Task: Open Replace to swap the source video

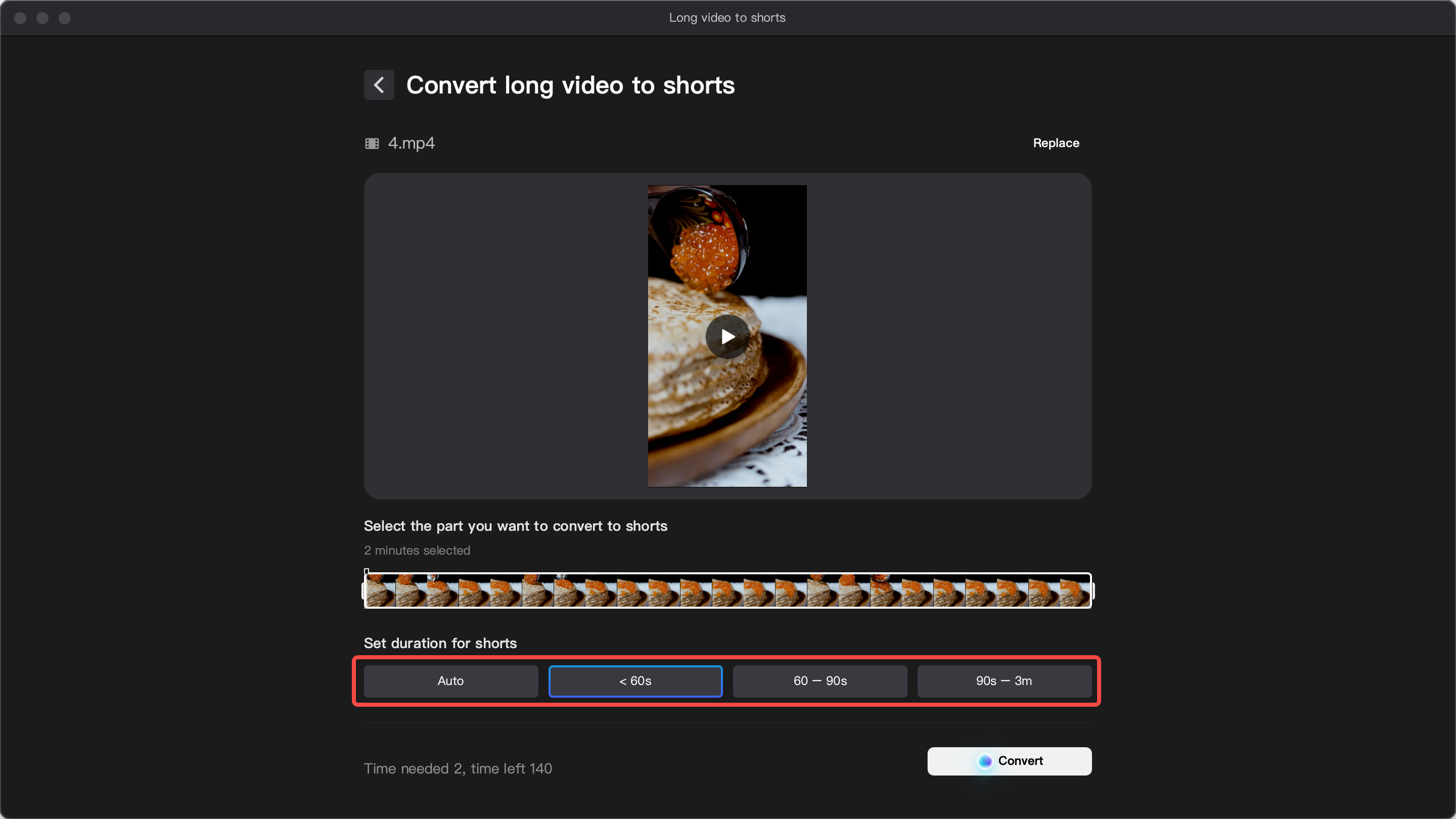Action: point(1056,143)
